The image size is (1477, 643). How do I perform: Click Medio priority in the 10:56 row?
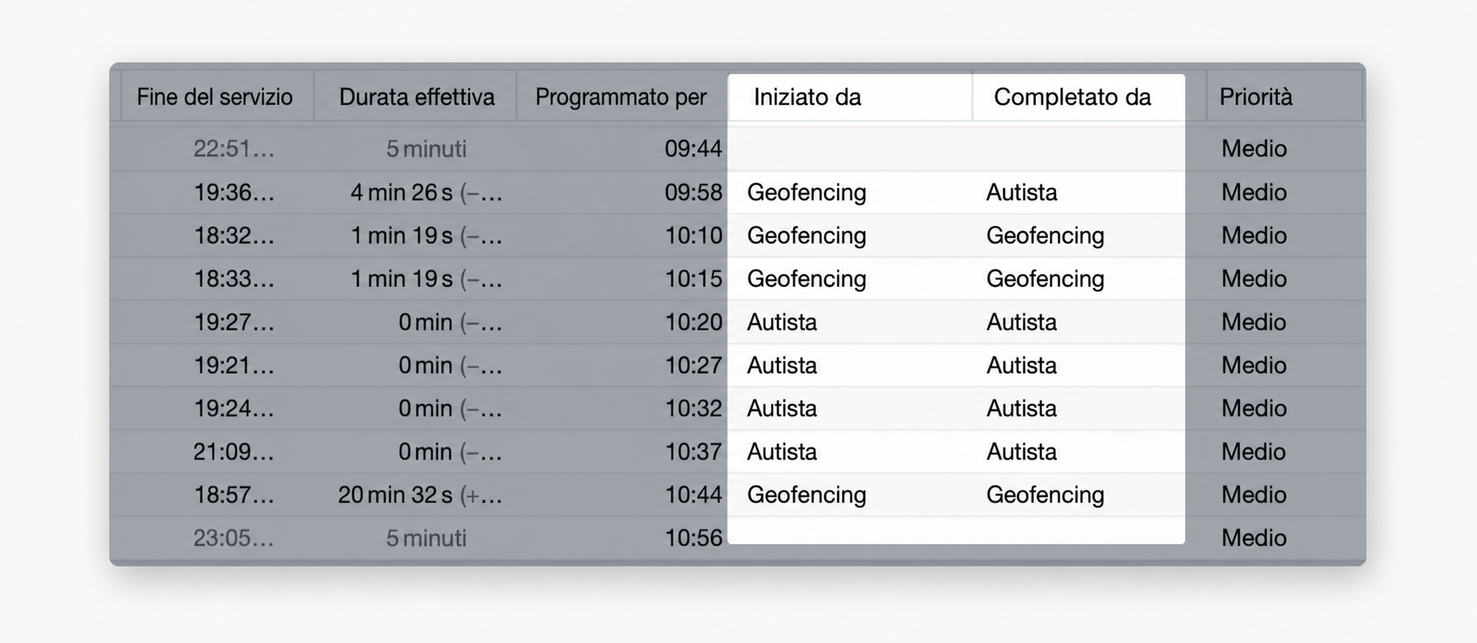pyautogui.click(x=1254, y=538)
